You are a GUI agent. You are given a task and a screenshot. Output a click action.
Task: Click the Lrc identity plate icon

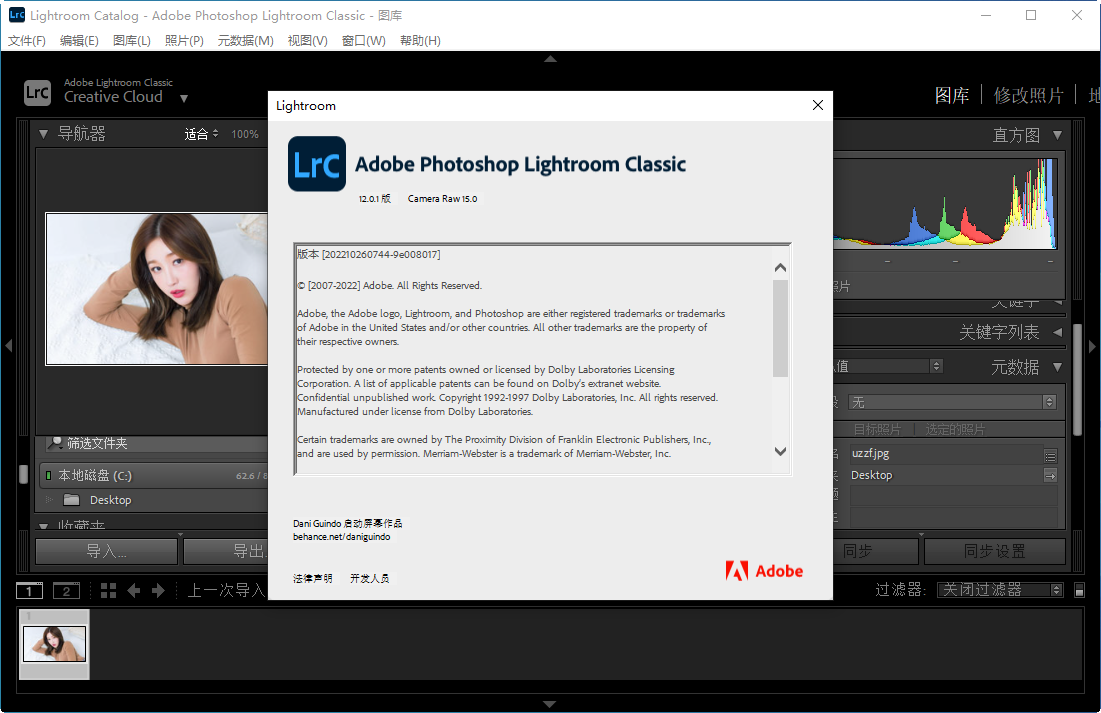[x=37, y=92]
